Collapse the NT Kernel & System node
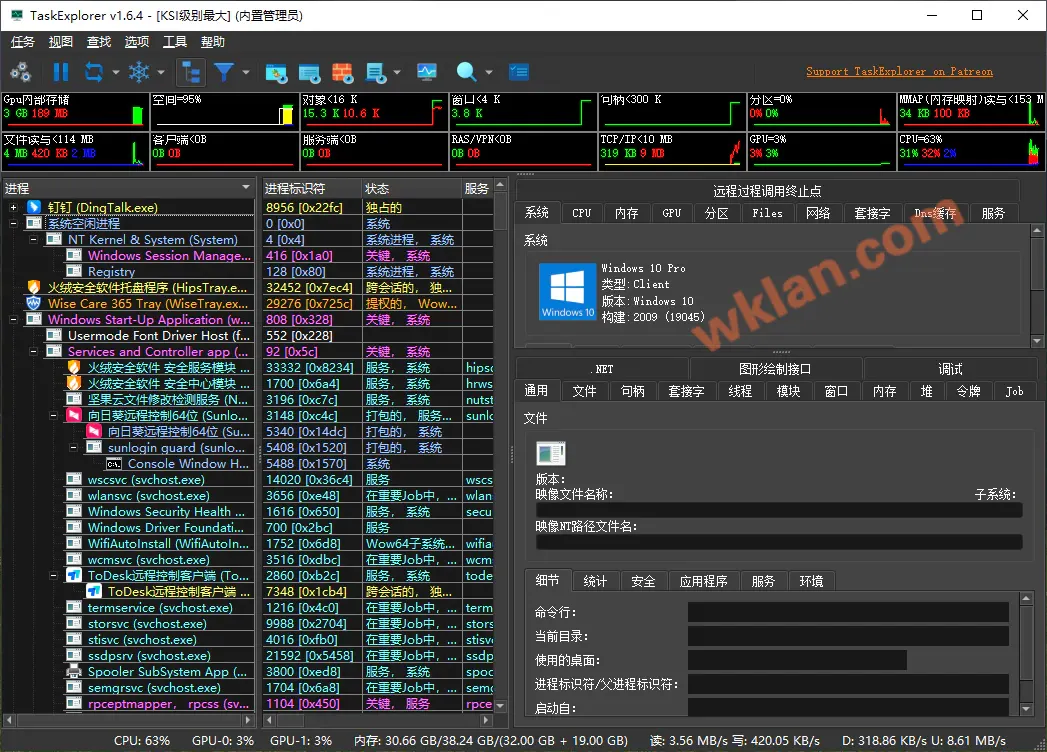Image resolution: width=1047 pixels, height=752 pixels. coord(33,240)
